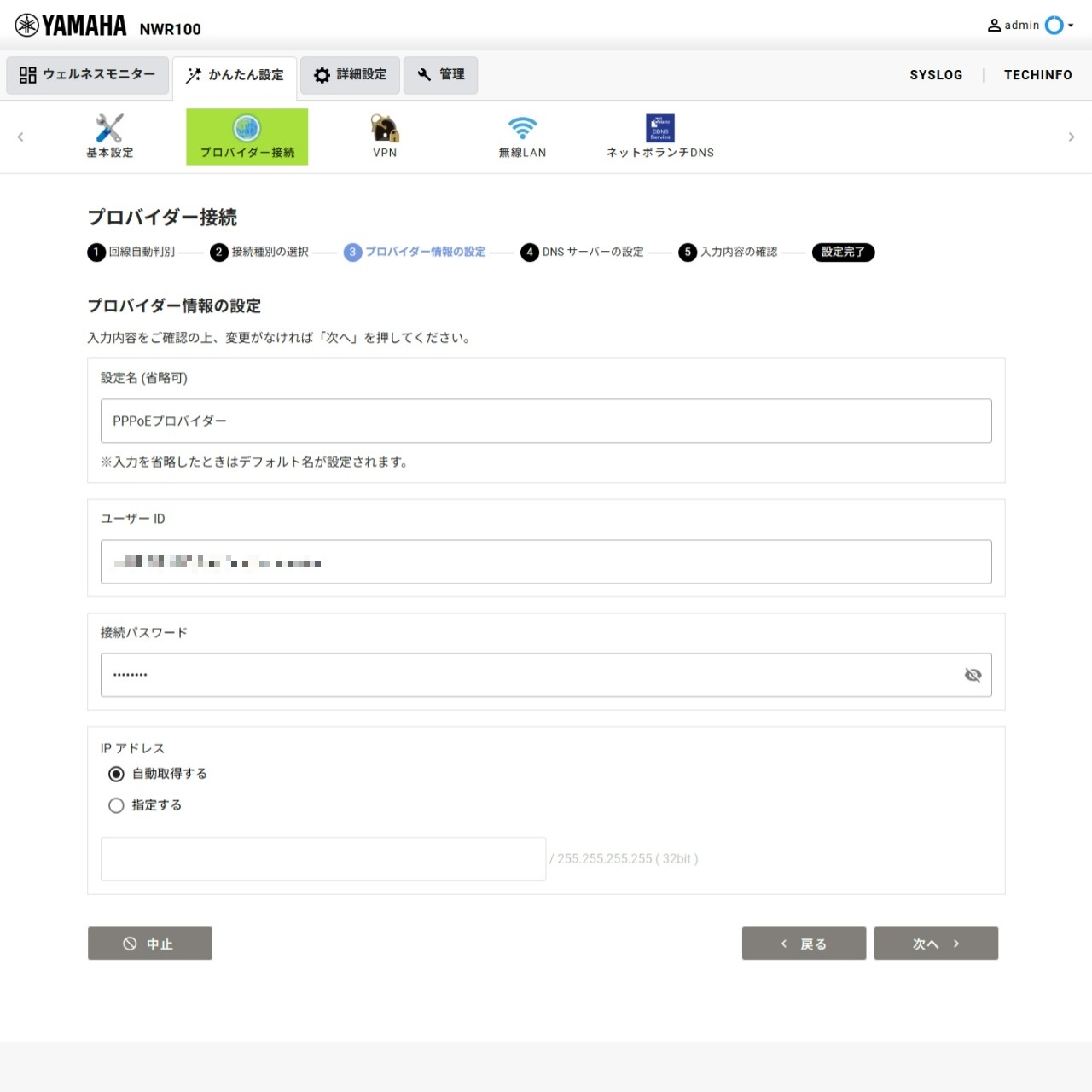Screen dimensions: 1092x1092
Task: Open the VPN icon
Action: (385, 129)
